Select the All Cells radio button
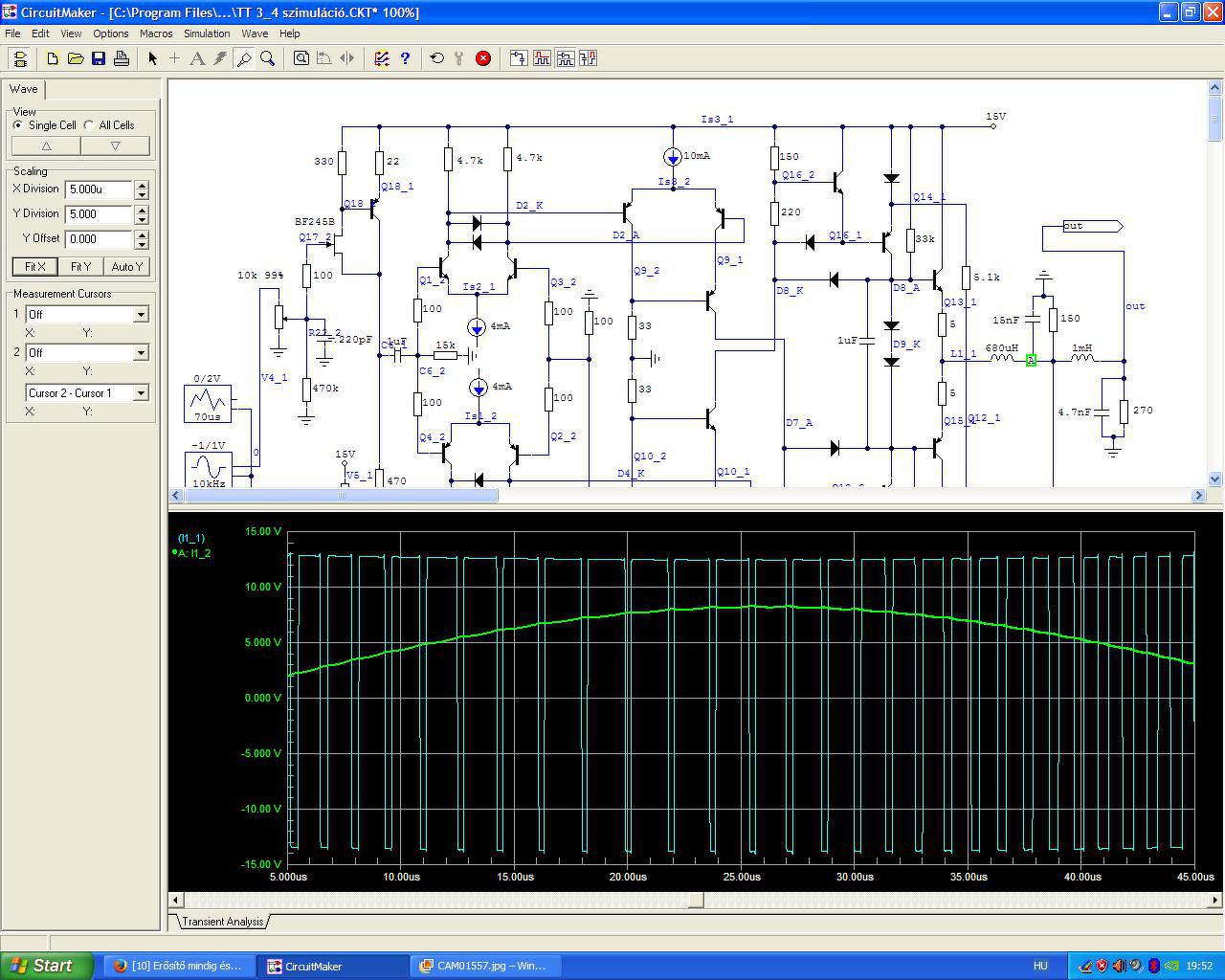Image resolution: width=1225 pixels, height=980 pixels. [x=89, y=125]
